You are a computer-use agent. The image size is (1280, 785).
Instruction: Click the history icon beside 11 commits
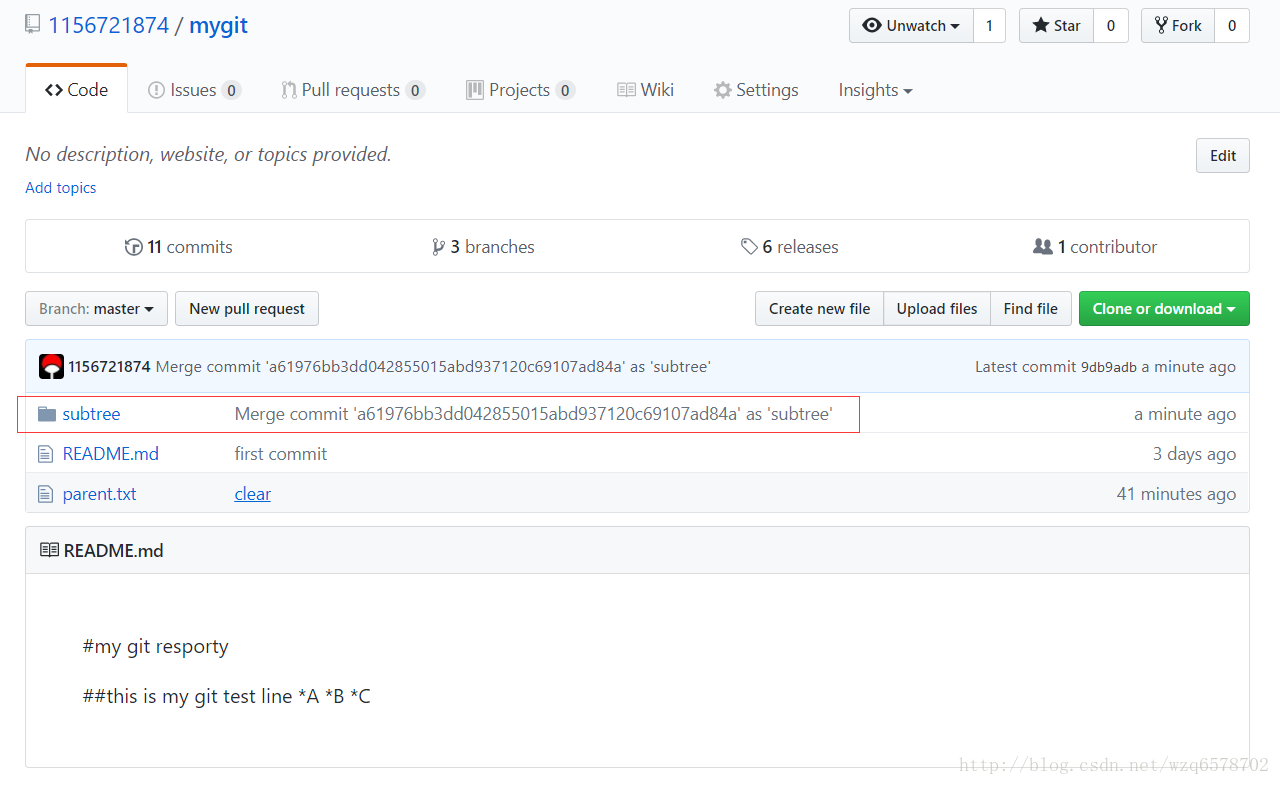point(133,247)
